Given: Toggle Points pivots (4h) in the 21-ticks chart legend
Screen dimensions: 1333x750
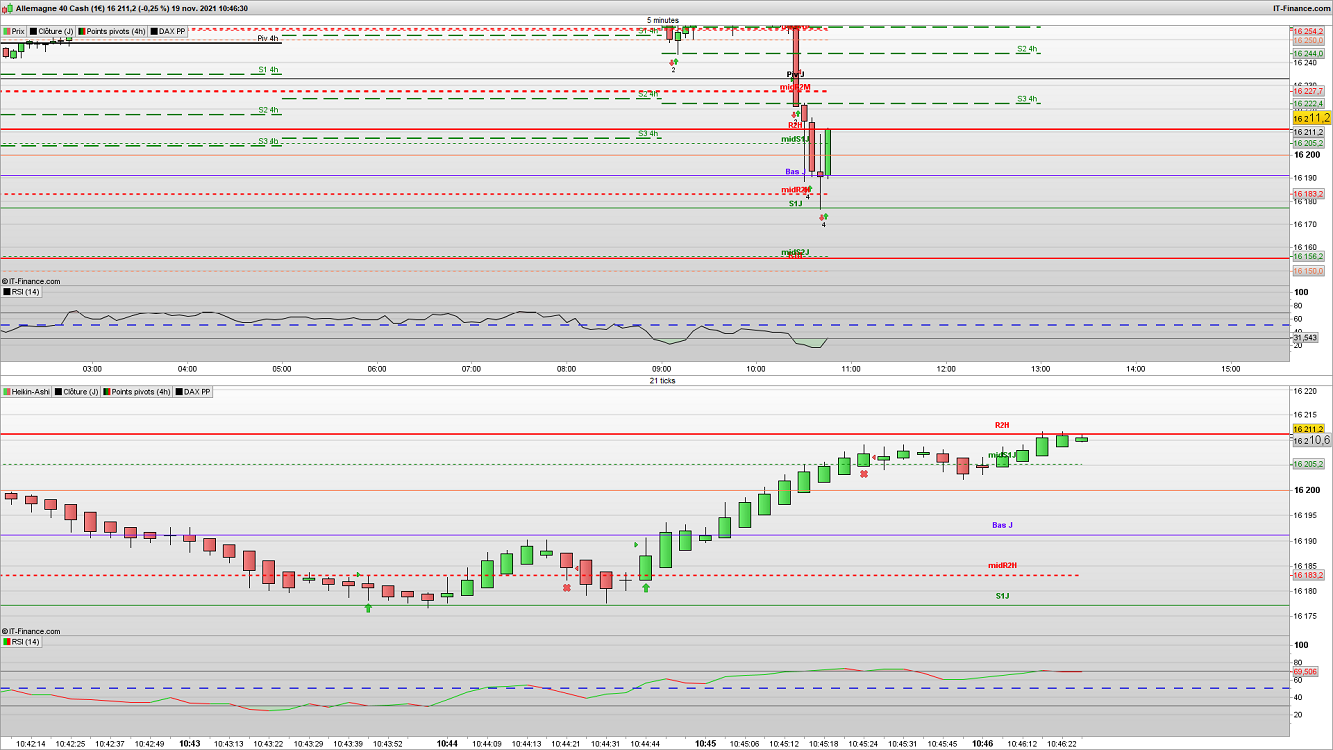Looking at the screenshot, I should pyautogui.click(x=138, y=392).
